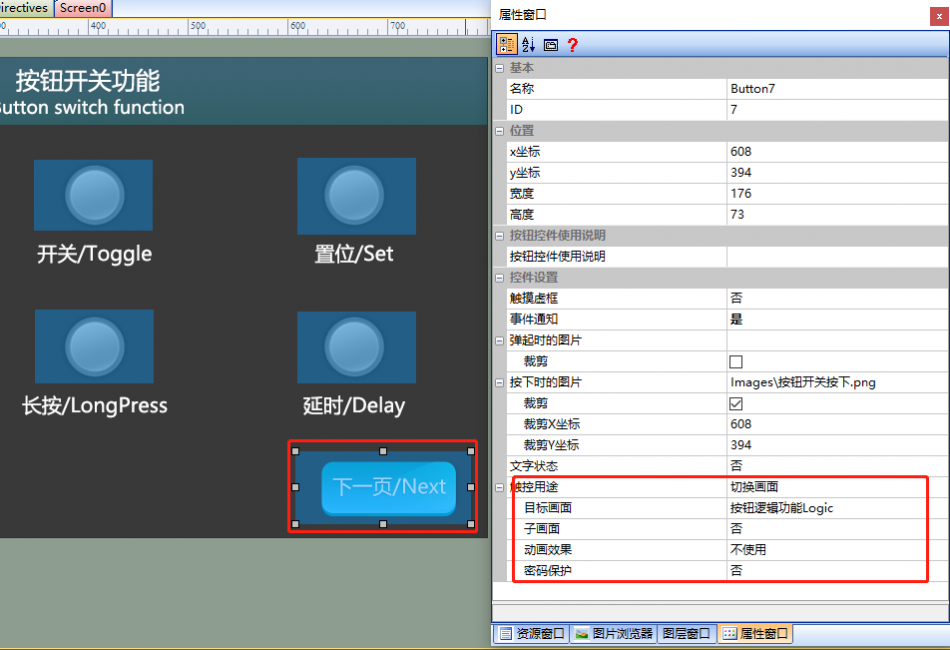Uncheck 裁剪 checkbox under 按下时的图片
The image size is (950, 650).
[736, 403]
